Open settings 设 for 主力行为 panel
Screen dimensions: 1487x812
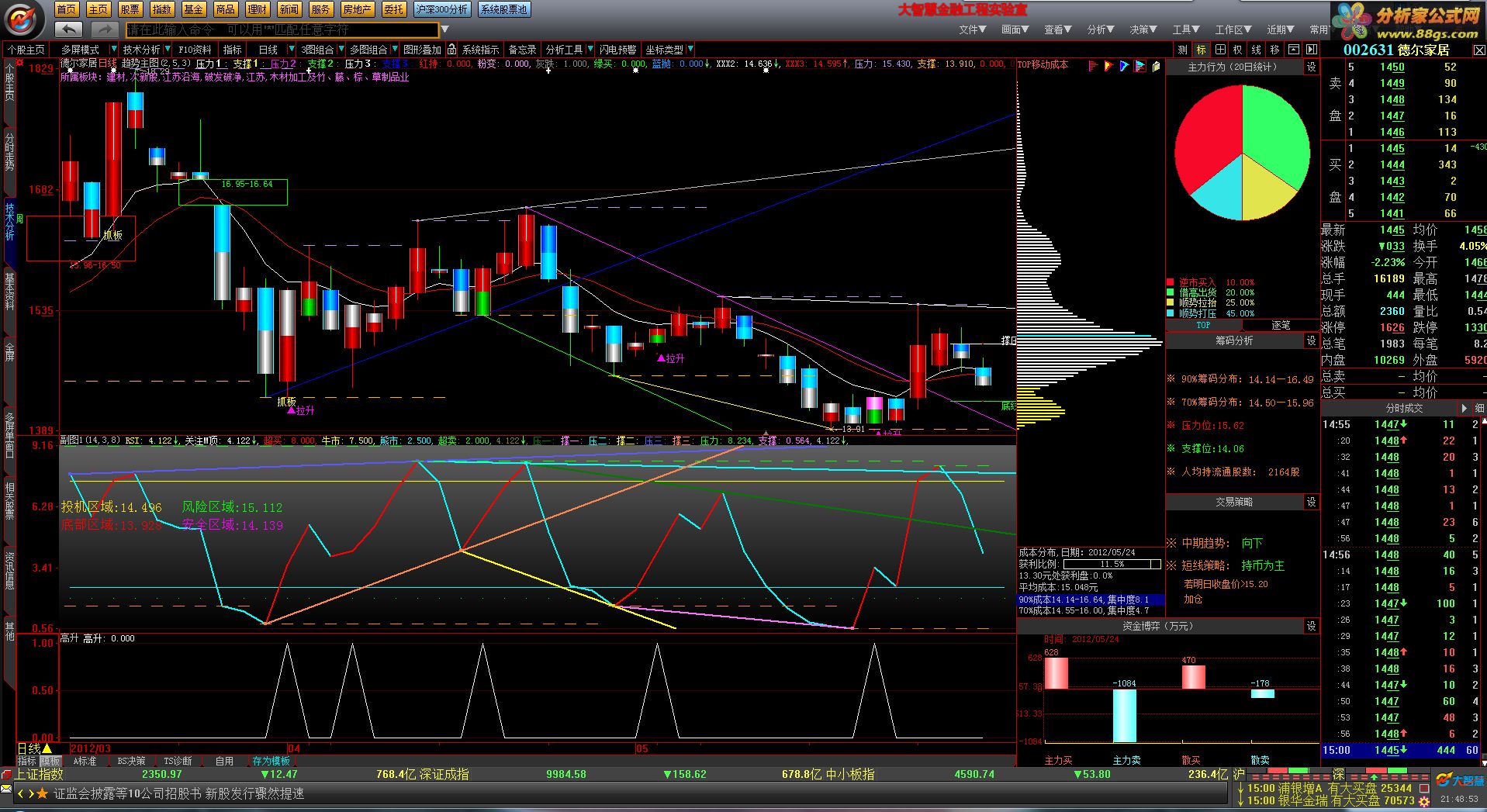tap(1311, 67)
